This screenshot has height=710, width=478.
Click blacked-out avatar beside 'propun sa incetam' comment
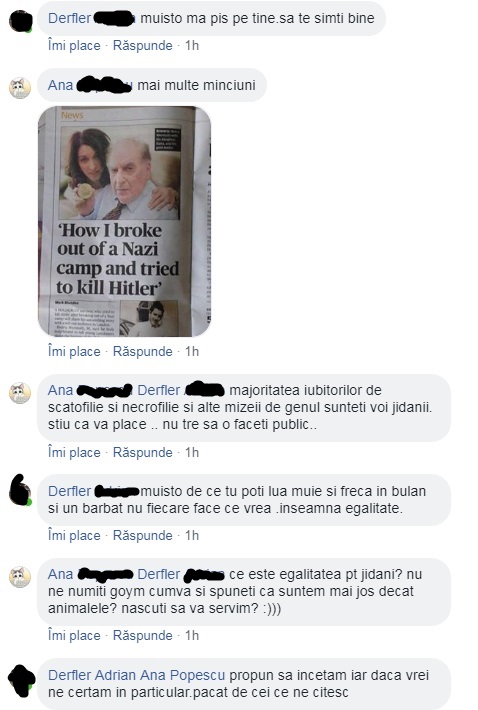[21, 681]
